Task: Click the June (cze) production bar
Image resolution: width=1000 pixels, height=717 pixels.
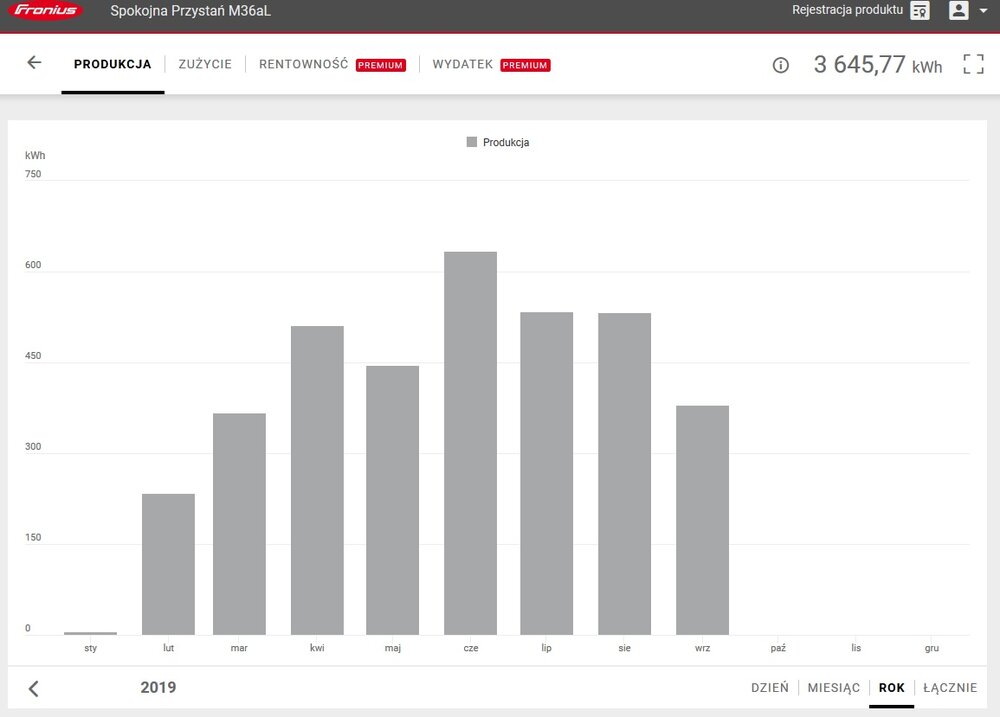Action: (x=470, y=443)
